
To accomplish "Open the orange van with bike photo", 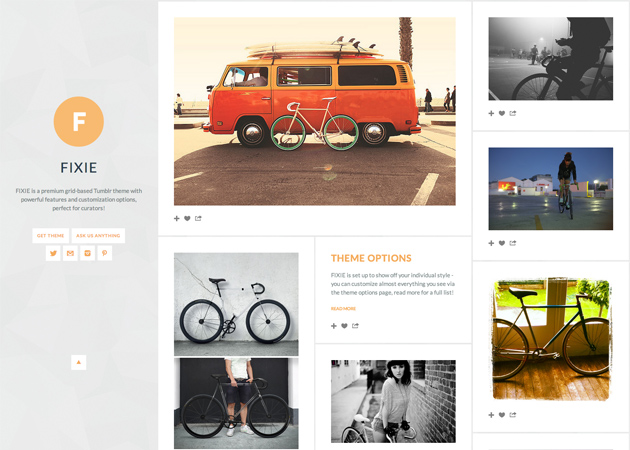I will (315, 111).
